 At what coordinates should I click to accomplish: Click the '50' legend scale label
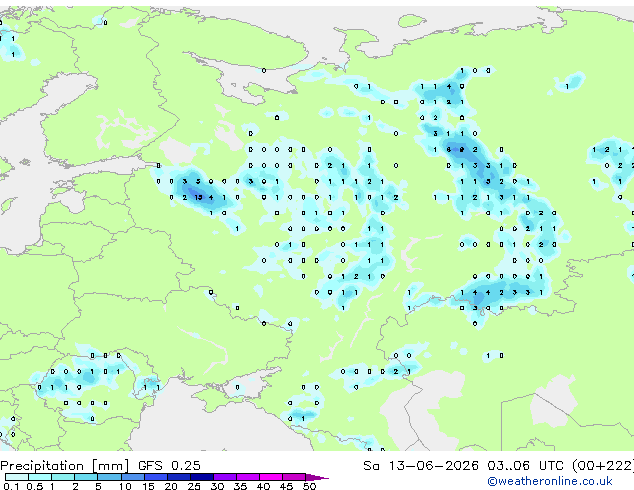click(x=309, y=486)
